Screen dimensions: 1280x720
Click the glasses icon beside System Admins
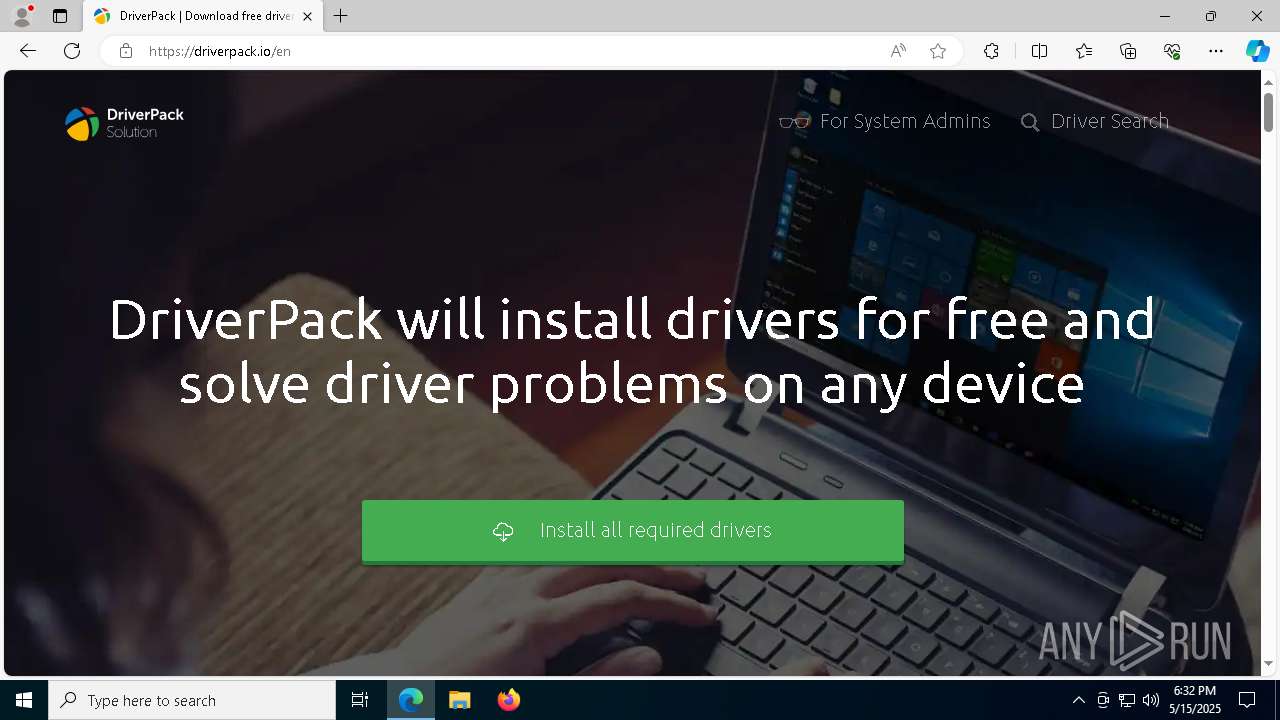794,122
